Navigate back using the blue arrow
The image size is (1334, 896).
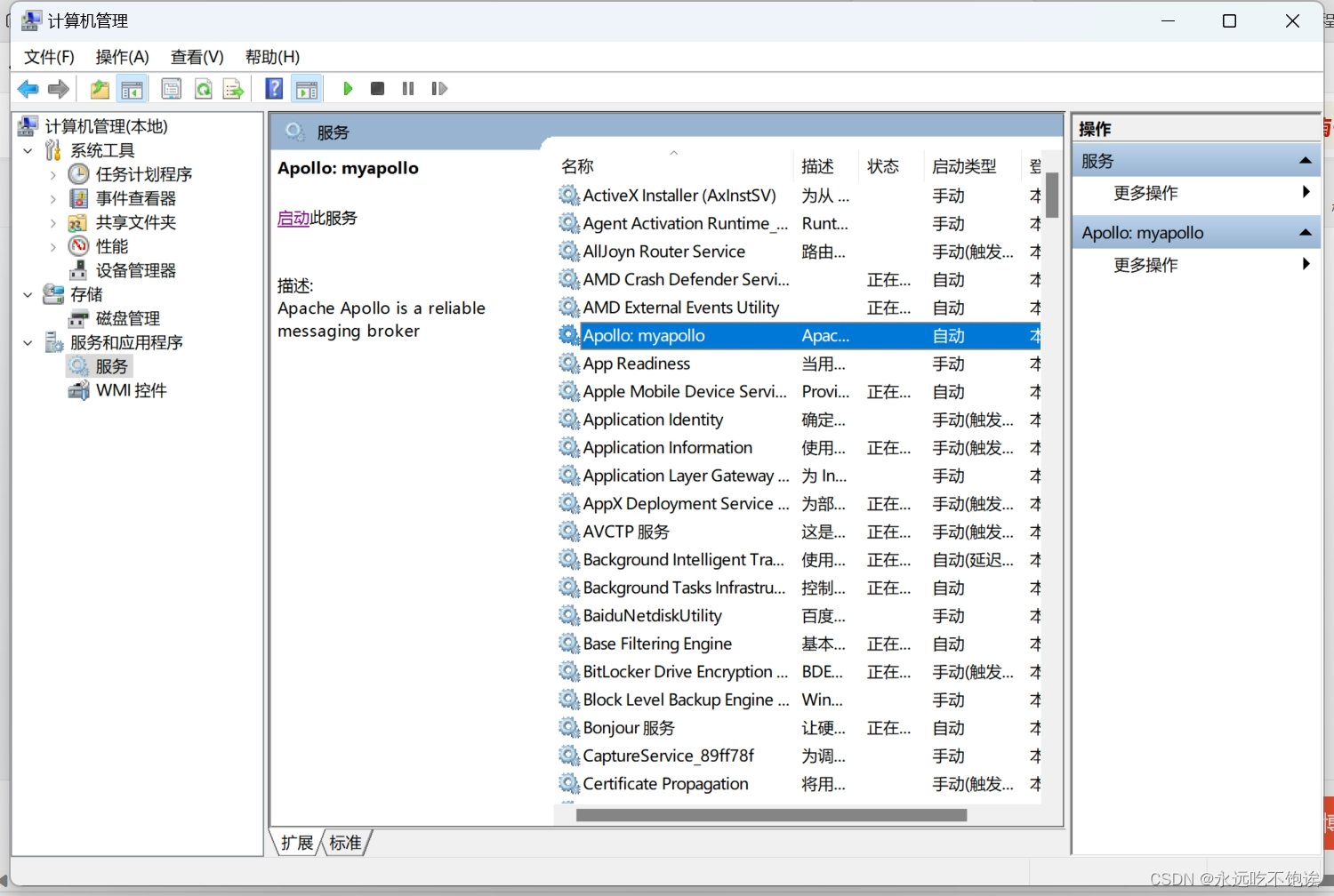[x=28, y=88]
